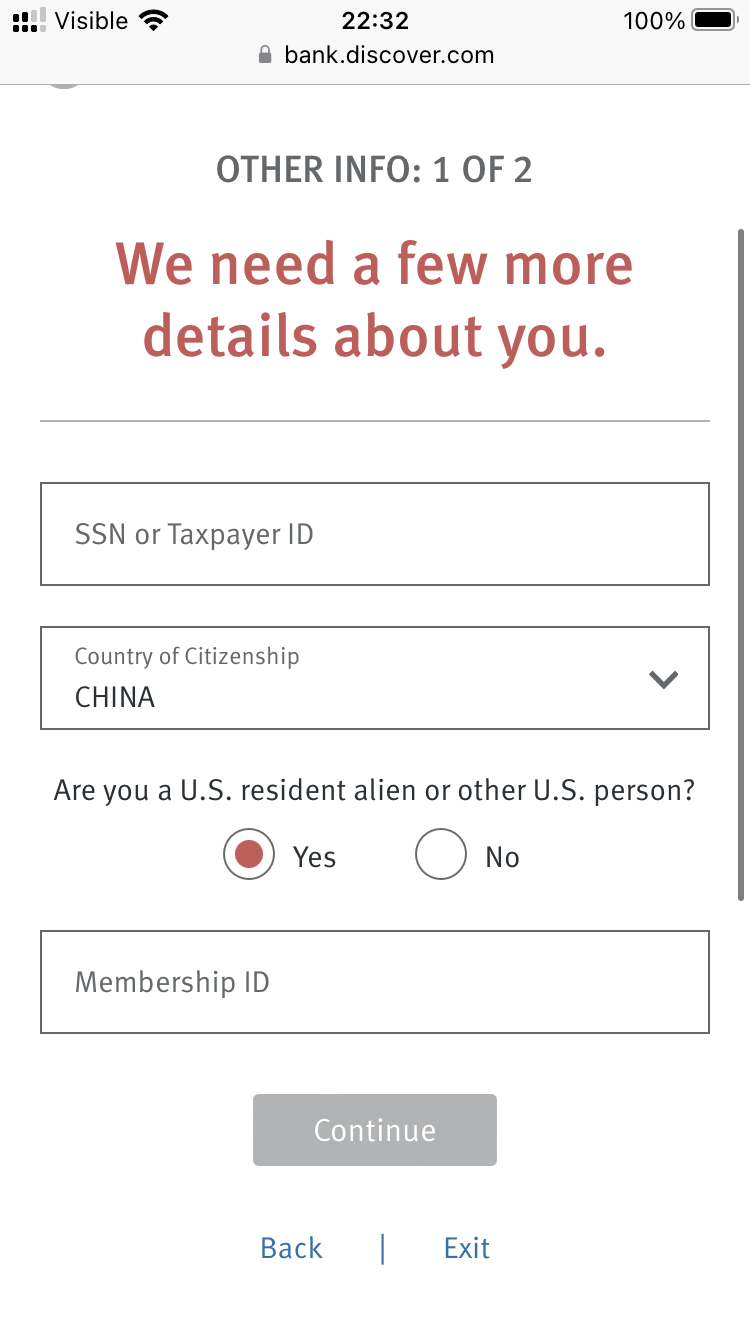Image resolution: width=750 pixels, height=1334 pixels.
Task: Tap the 22:32 clock in status bar
Action: pos(375,20)
